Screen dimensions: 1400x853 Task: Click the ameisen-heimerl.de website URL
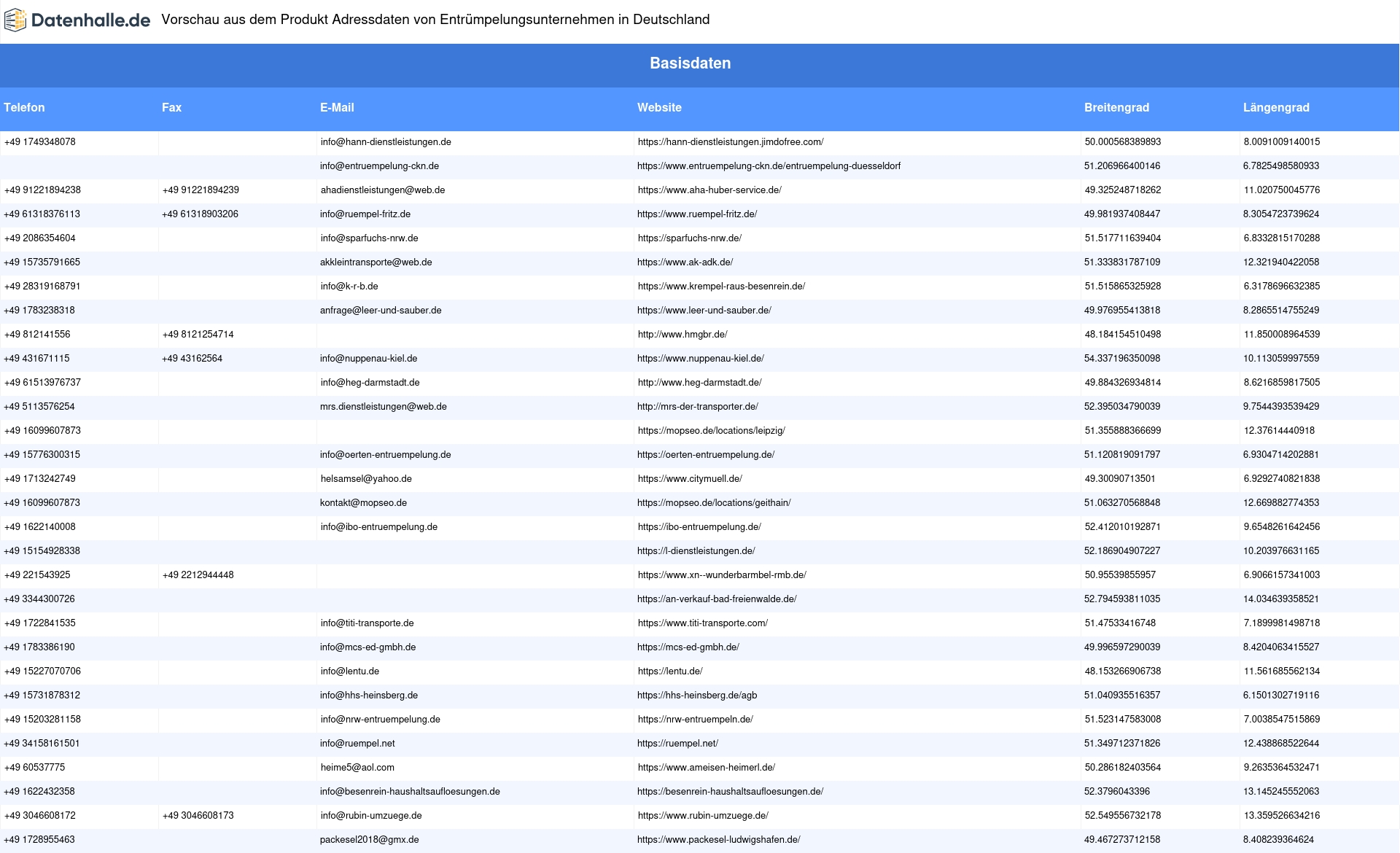pos(707,768)
